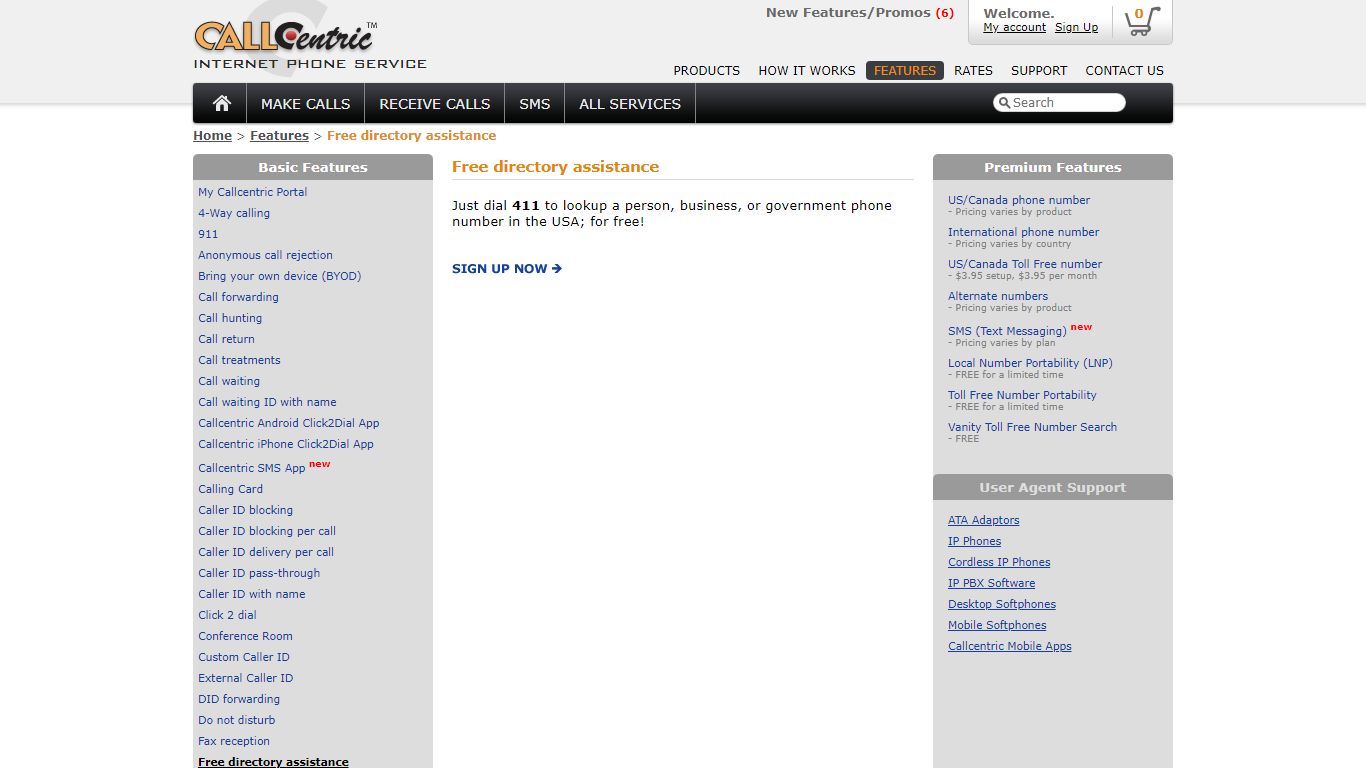Viewport: 1366px width, 768px height.
Task: Open Call waiting ID with name
Action: click(x=267, y=402)
